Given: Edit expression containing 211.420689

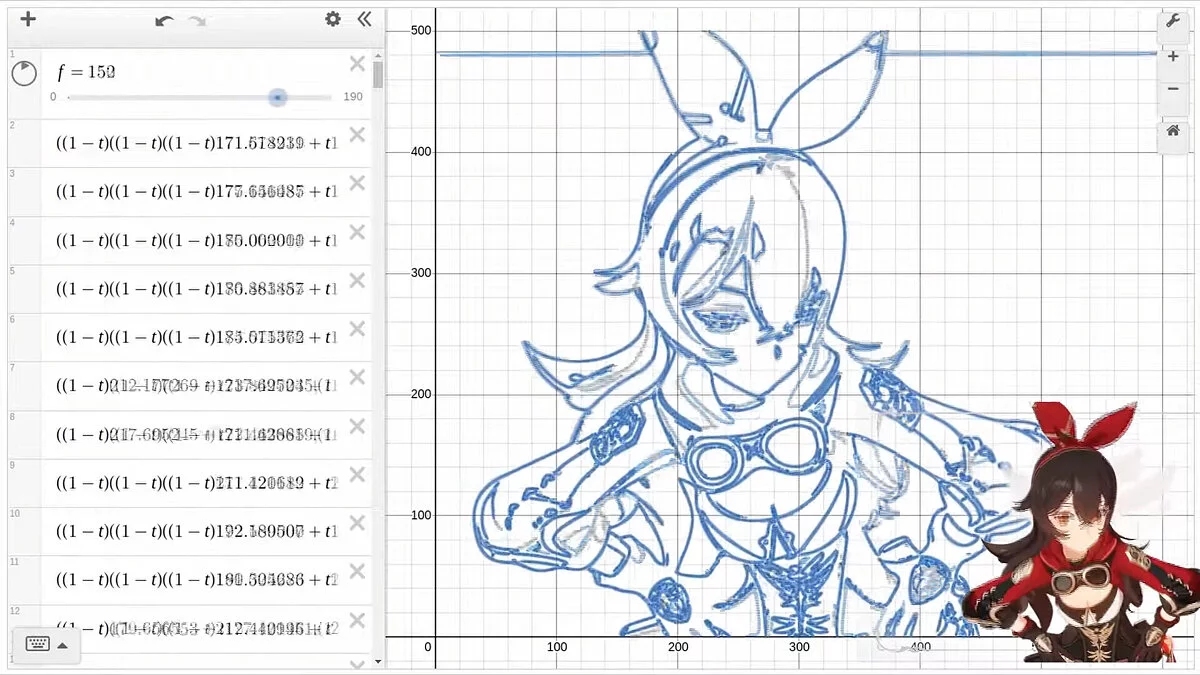Looking at the screenshot, I should 197,483.
